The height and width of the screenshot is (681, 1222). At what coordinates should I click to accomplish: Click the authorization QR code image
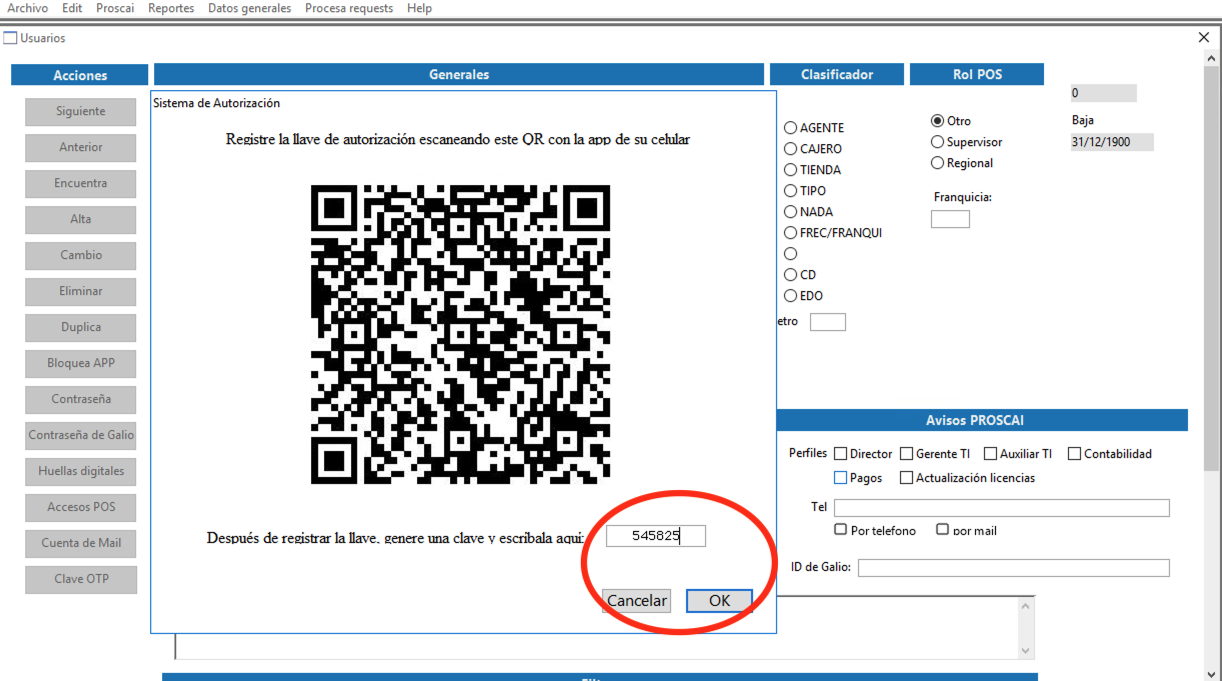point(461,334)
